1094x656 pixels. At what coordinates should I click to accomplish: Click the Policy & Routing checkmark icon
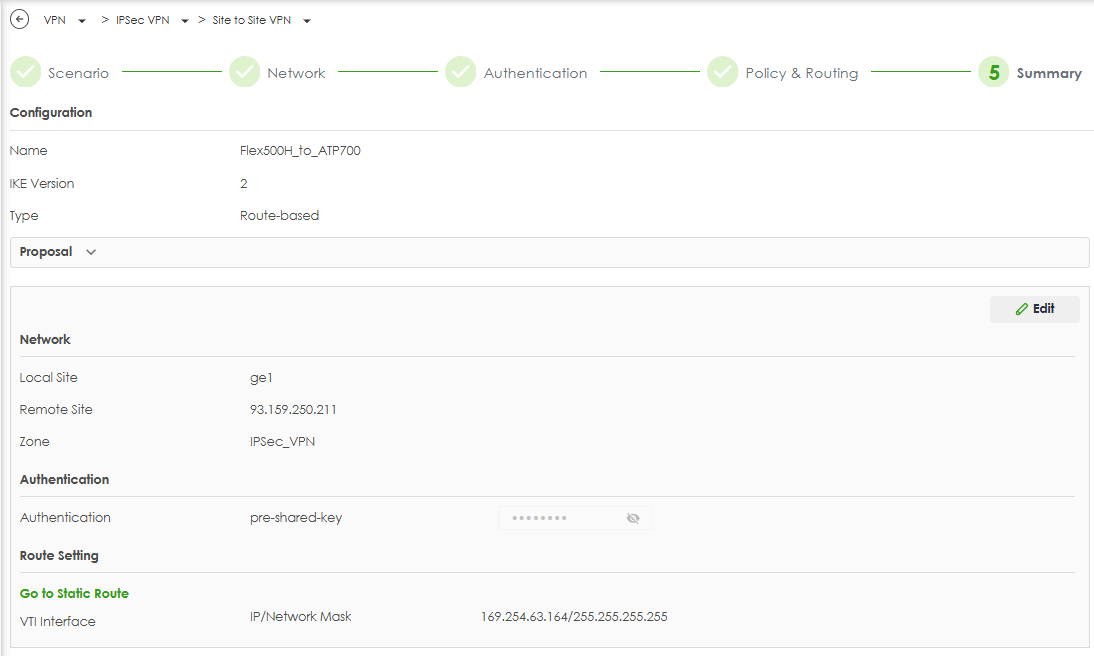[x=722, y=73]
